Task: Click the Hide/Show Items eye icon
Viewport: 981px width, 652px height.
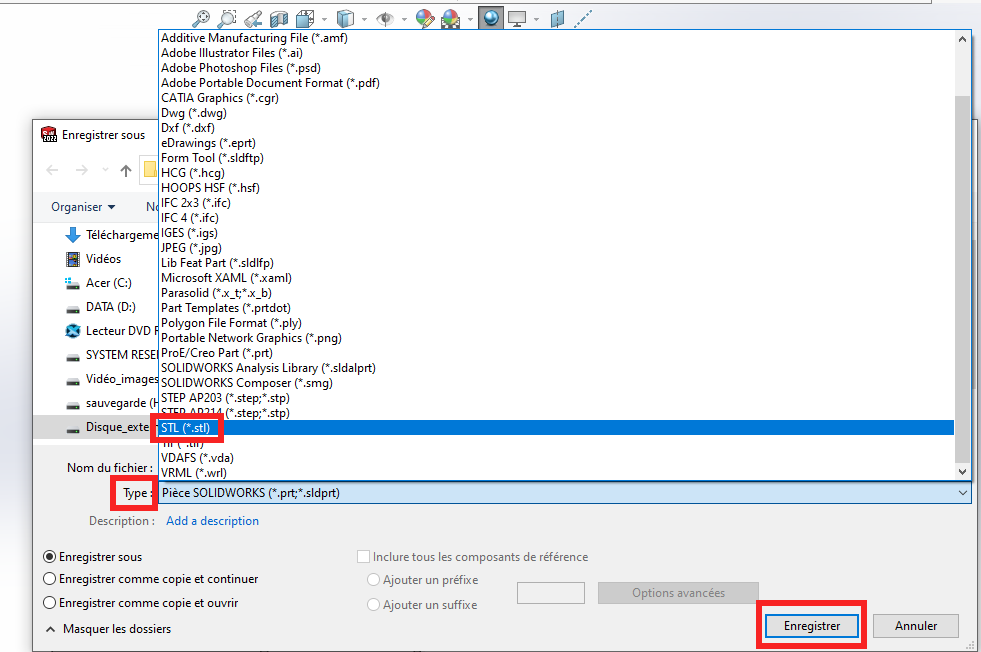Action: 385,18
